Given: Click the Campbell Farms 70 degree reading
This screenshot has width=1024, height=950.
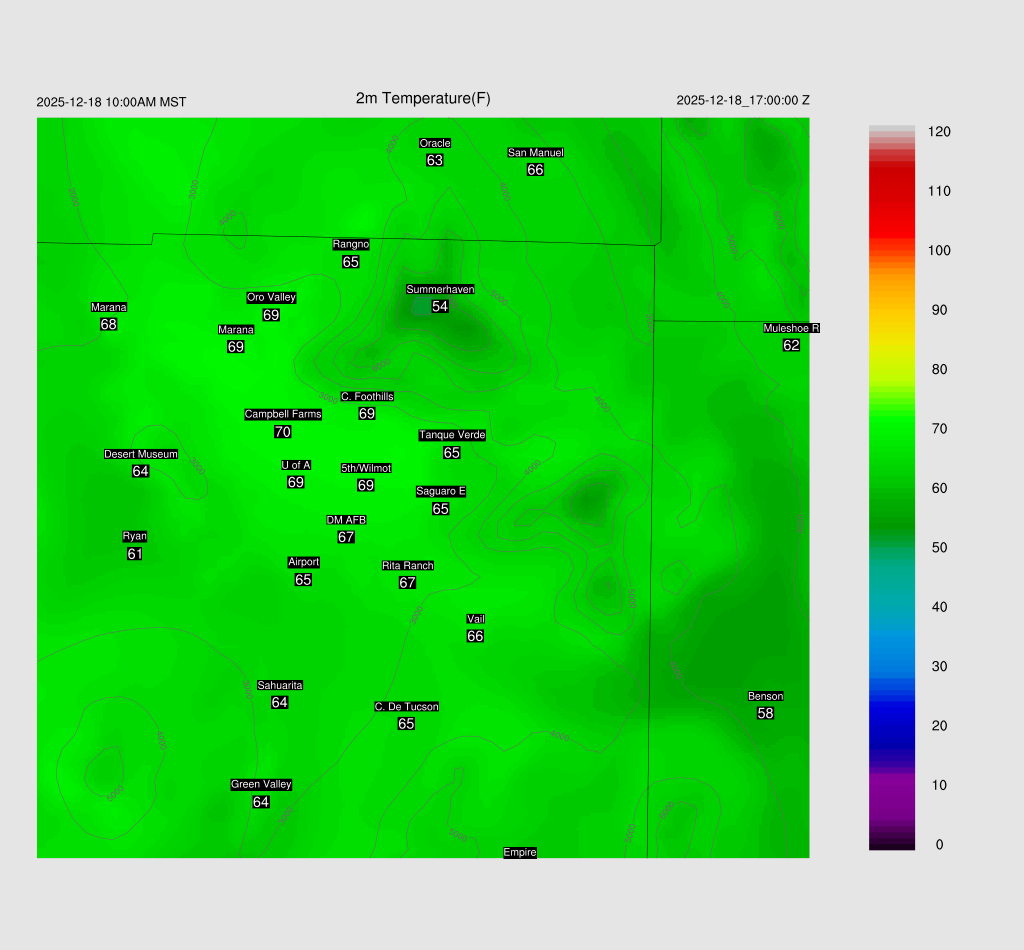Looking at the screenshot, I should (282, 432).
